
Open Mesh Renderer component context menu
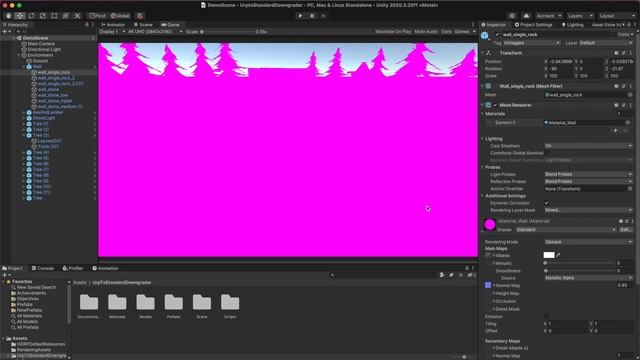[631, 105]
